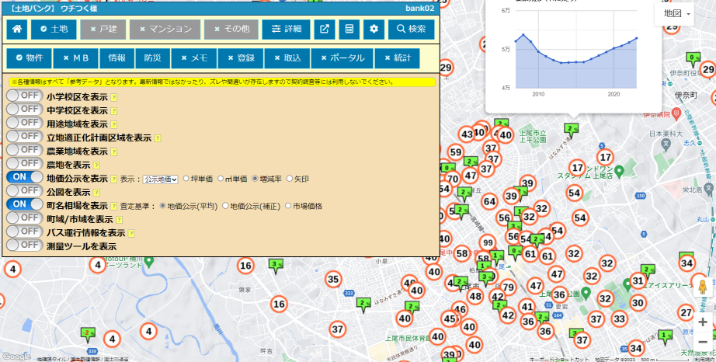
Task: Switch to the 防災 tab
Action: [x=153, y=58]
